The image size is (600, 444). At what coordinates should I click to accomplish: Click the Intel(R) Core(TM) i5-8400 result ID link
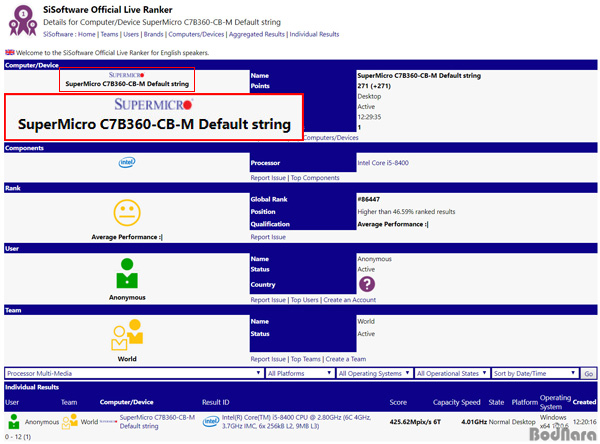click(x=296, y=421)
